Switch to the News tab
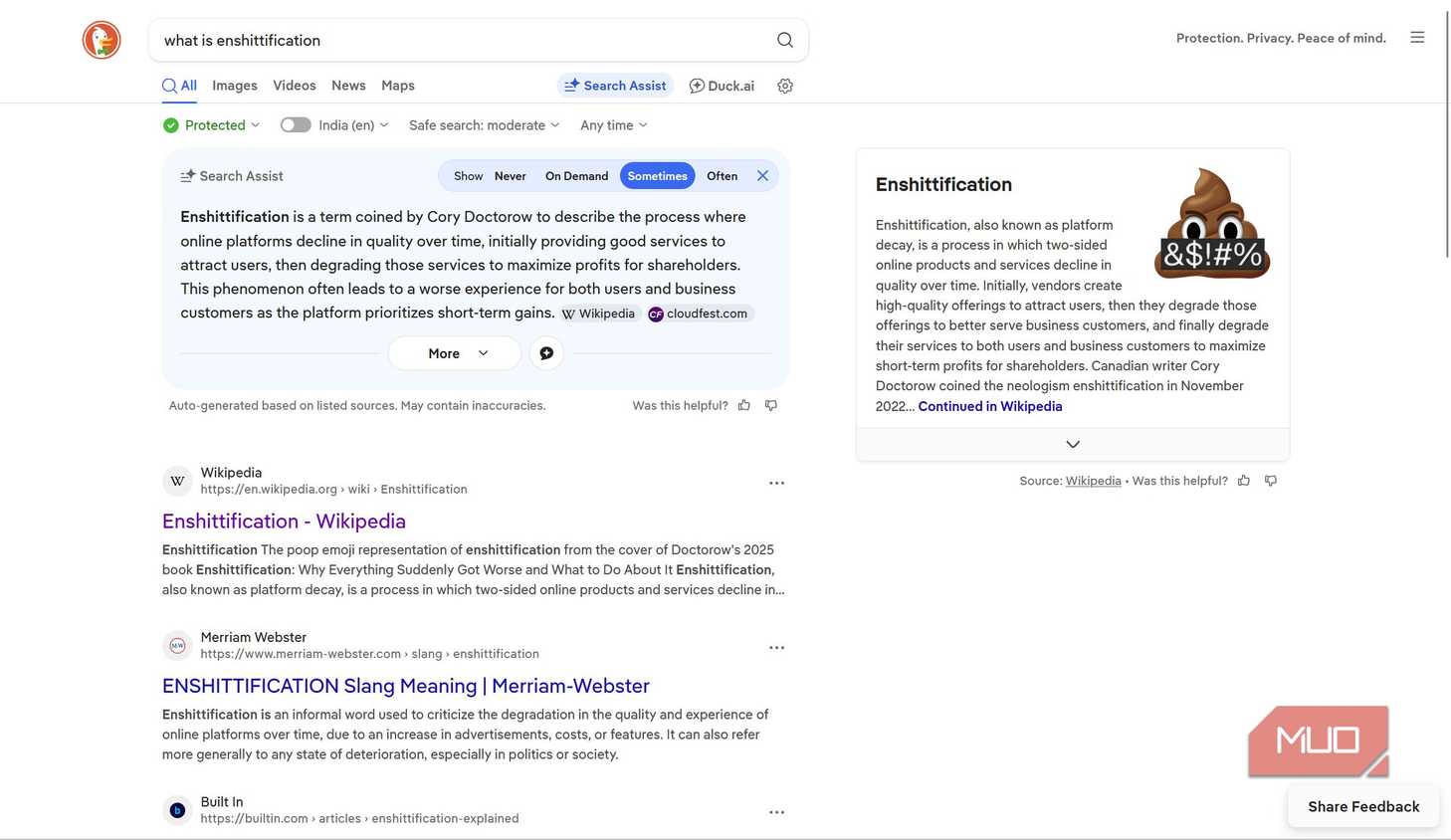The height and width of the screenshot is (840, 1451). (x=348, y=86)
